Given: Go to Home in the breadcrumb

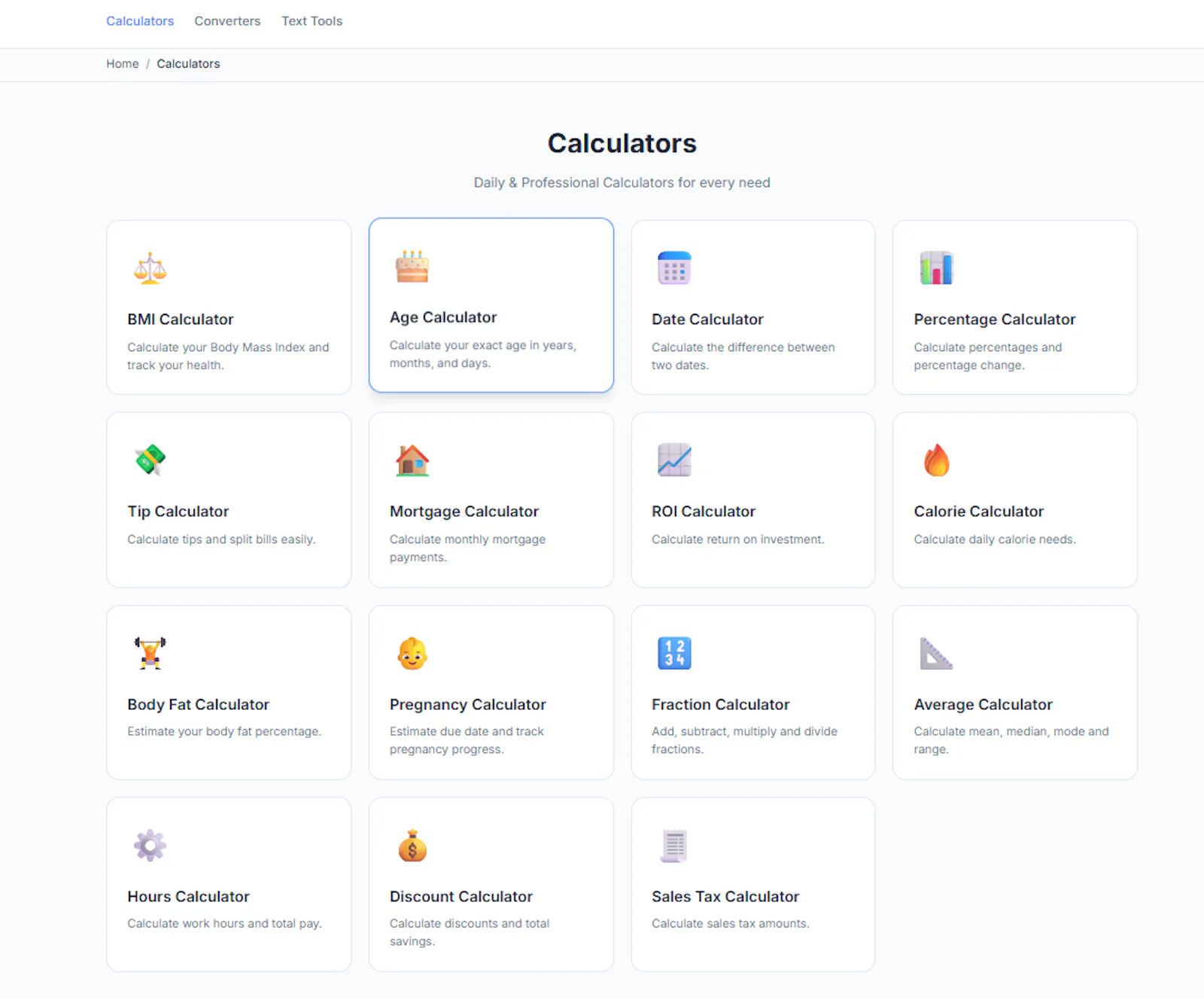Looking at the screenshot, I should click(x=122, y=64).
